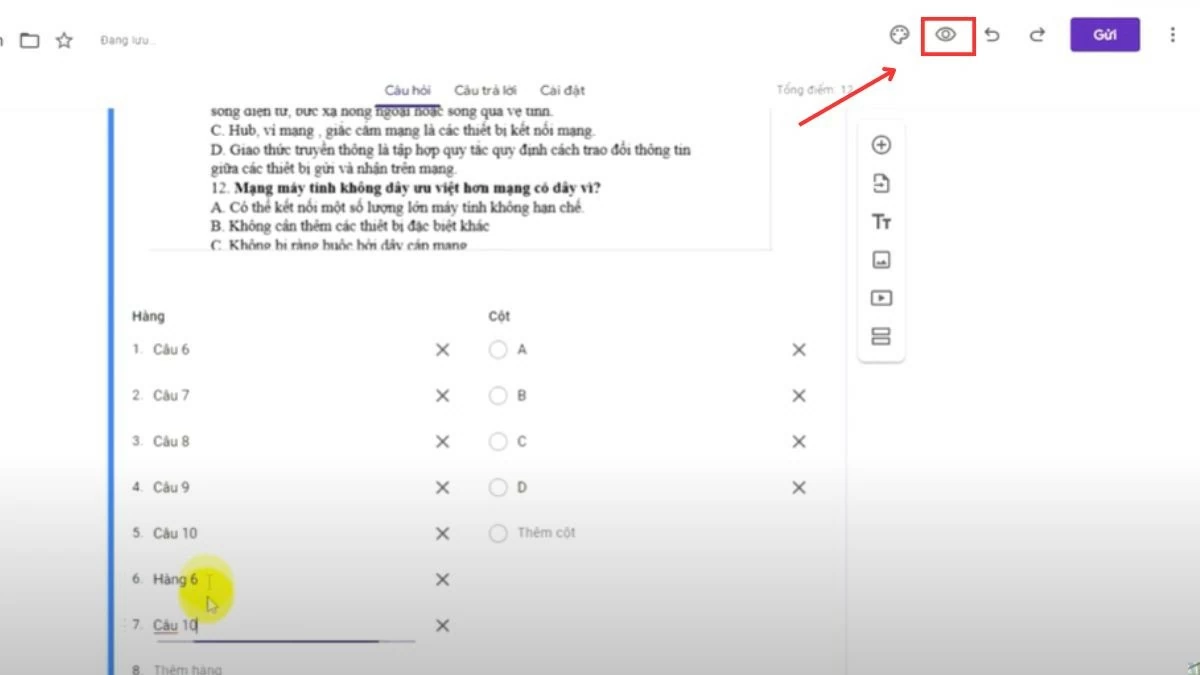Open the form preview with the eye icon
Image resolution: width=1200 pixels, height=675 pixels.
pos(945,34)
